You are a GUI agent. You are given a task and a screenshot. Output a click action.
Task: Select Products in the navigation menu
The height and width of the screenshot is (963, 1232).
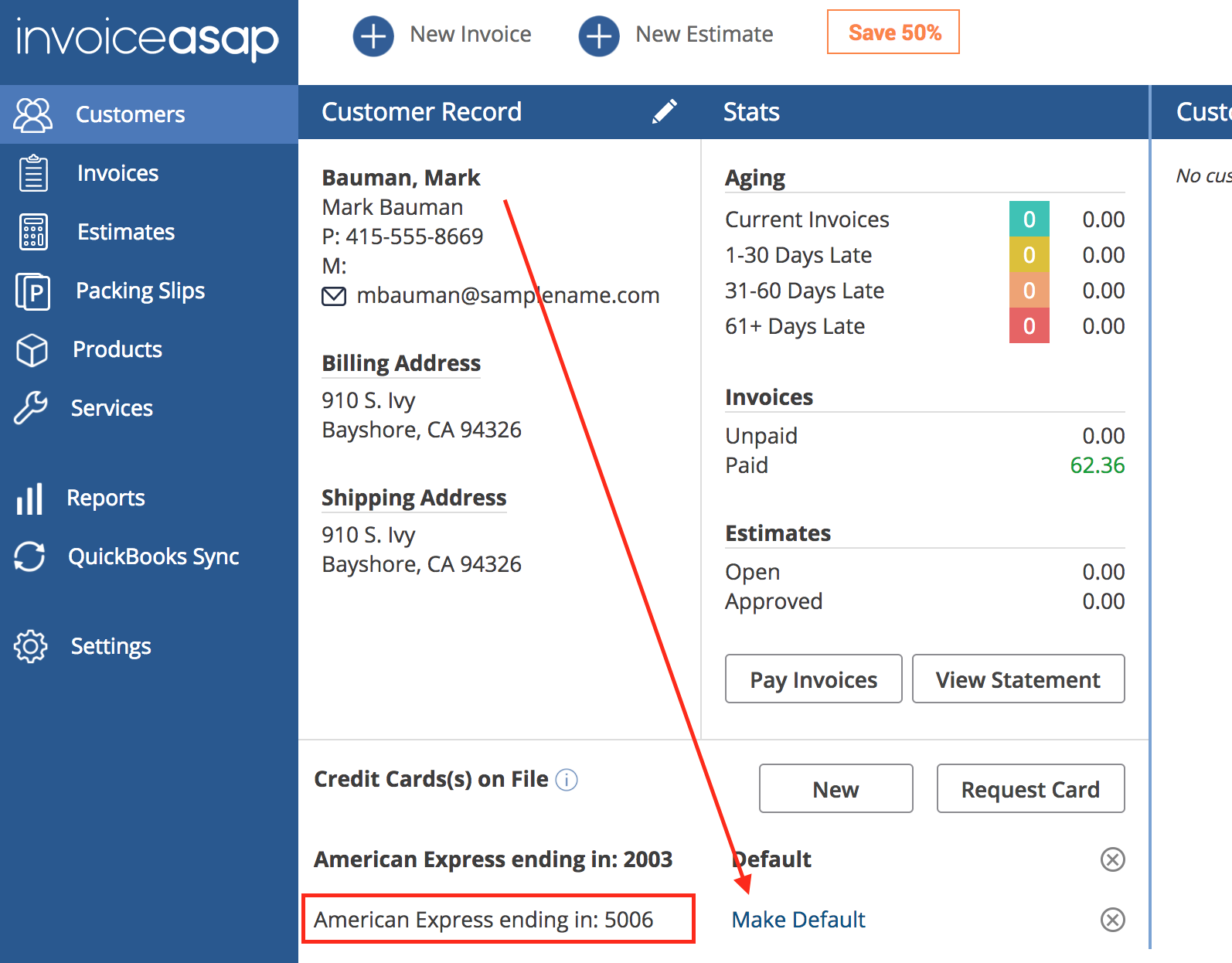117,349
